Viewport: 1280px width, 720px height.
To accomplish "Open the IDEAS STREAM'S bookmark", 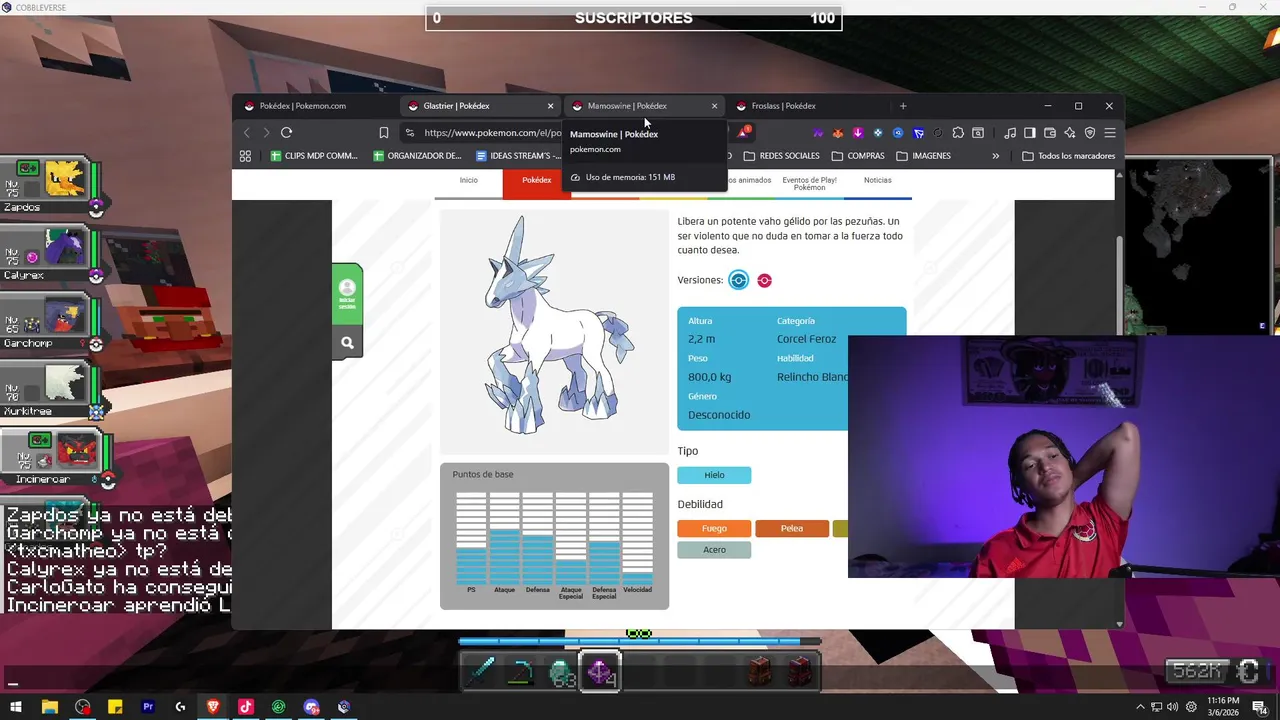I will pos(518,156).
